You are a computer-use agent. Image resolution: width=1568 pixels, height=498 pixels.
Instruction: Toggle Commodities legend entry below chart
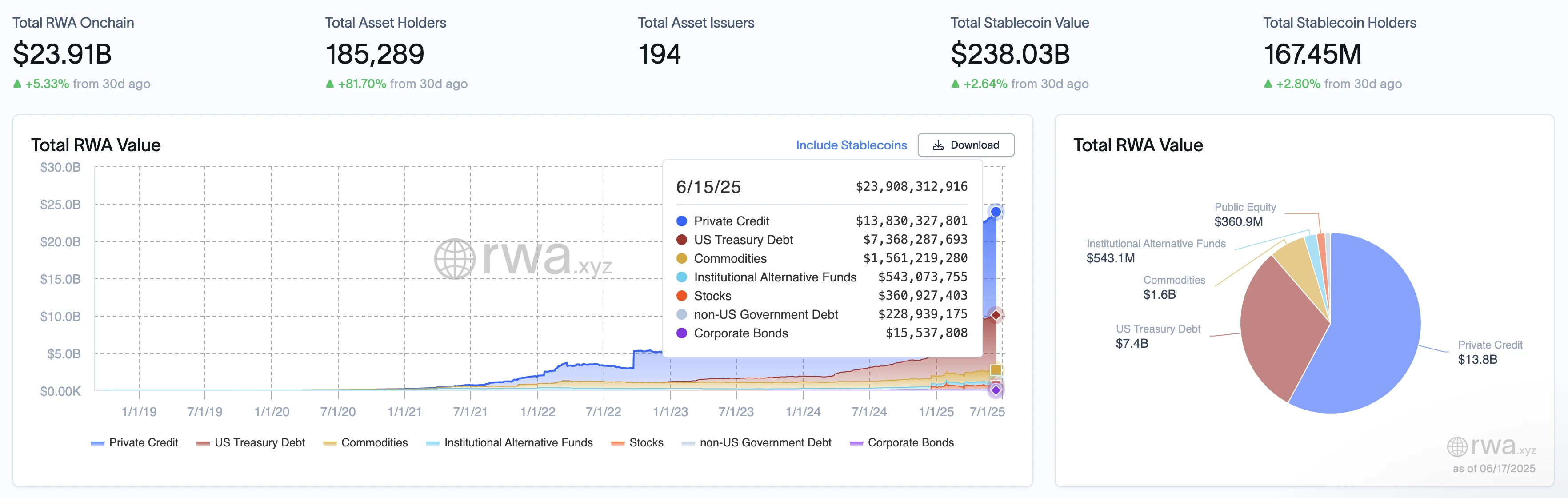pos(366,442)
